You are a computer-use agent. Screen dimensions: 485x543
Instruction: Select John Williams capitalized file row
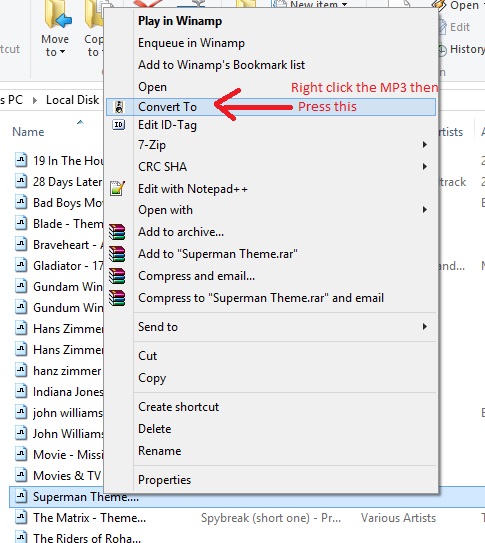59,434
